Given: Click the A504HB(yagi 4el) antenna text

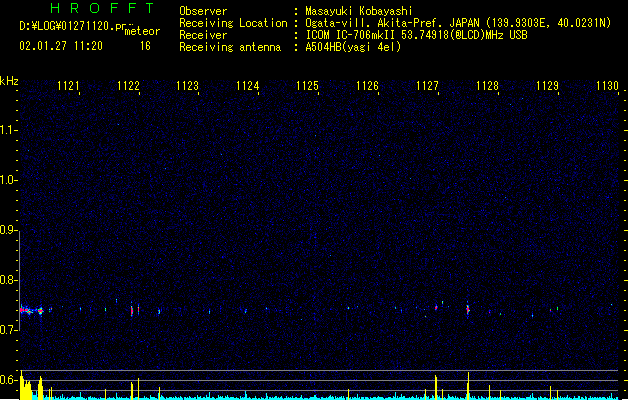Looking at the screenshot, I should [353, 47].
